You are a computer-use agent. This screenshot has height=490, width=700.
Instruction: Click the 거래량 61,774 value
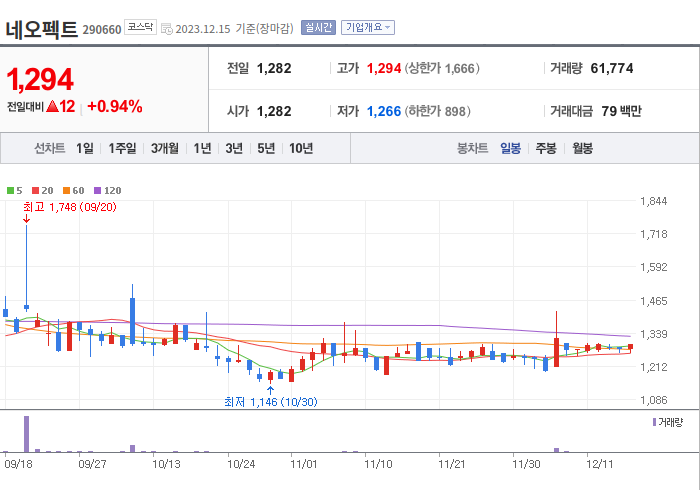point(612,68)
